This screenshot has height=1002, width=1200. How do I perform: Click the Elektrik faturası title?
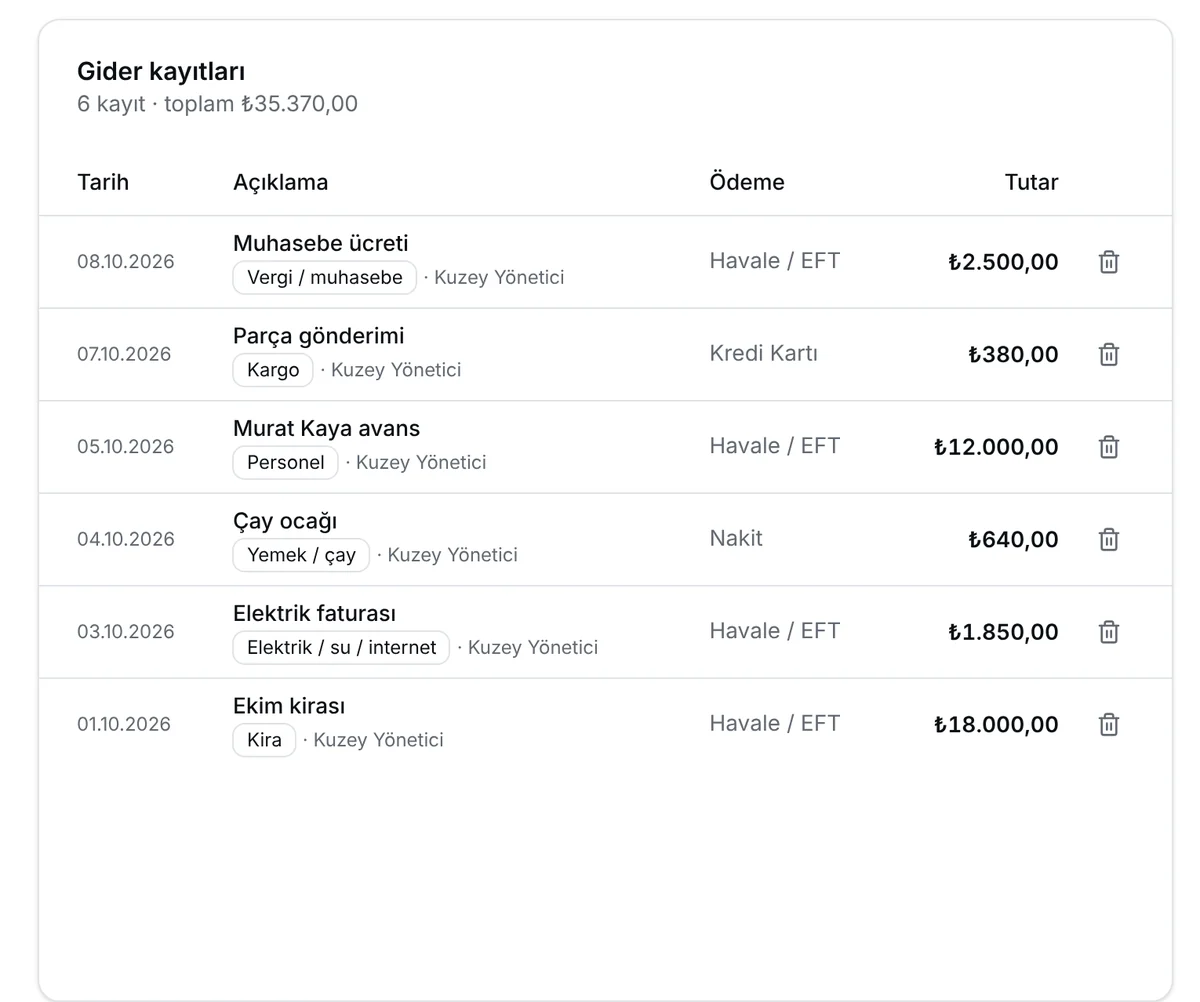pos(314,613)
